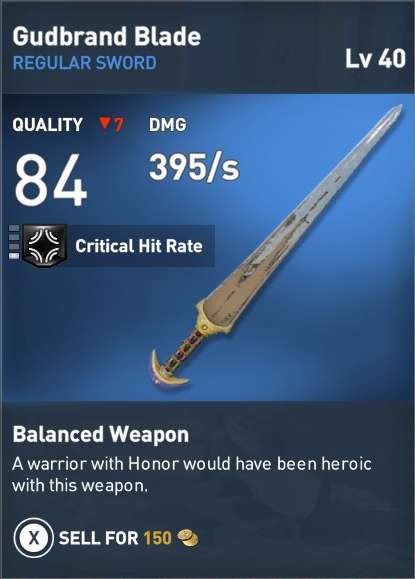415x579 pixels.
Task: Select SELL FOR 150 option
Action: [106, 538]
